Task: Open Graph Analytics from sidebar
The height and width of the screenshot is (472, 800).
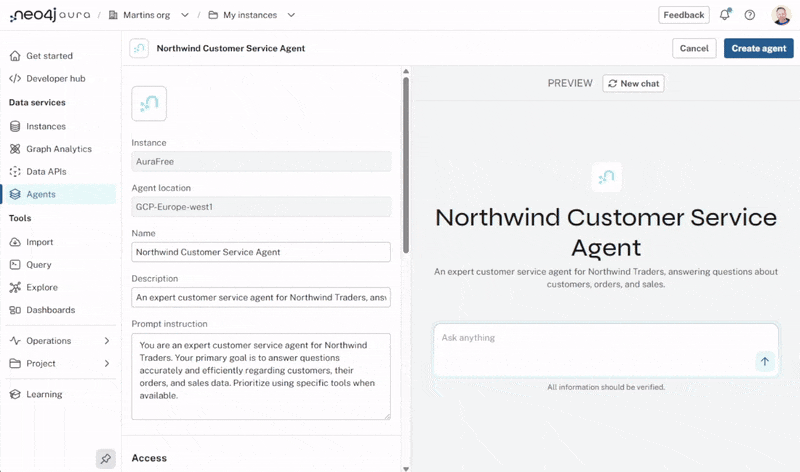Action: [58, 149]
